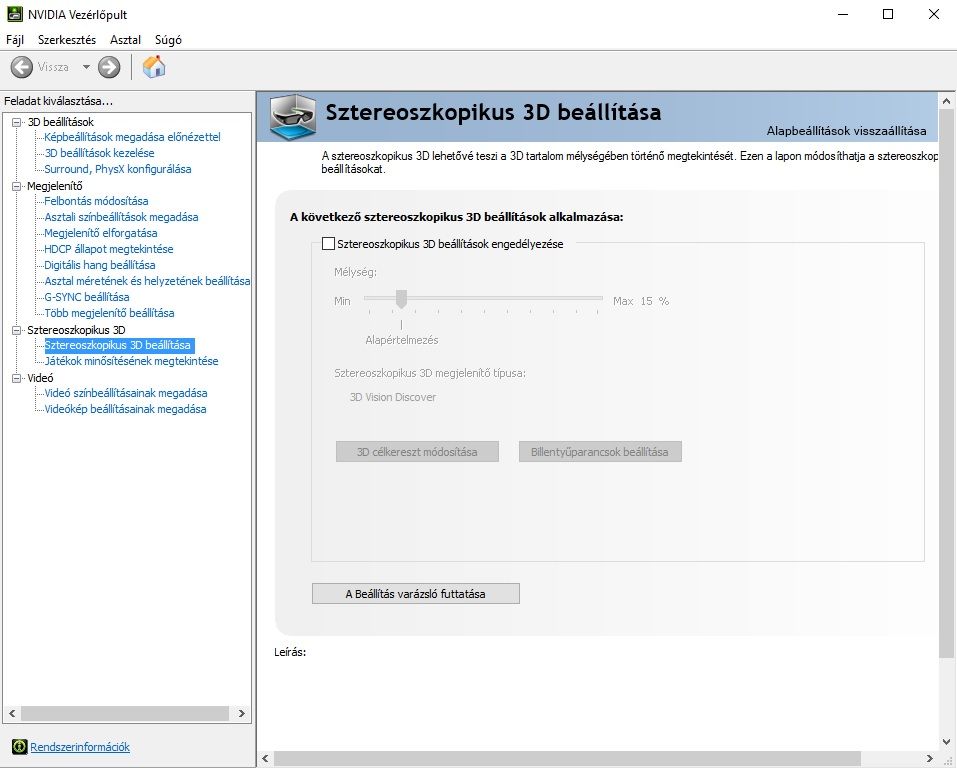Select HDCP állapot megtekintése

click(109, 249)
